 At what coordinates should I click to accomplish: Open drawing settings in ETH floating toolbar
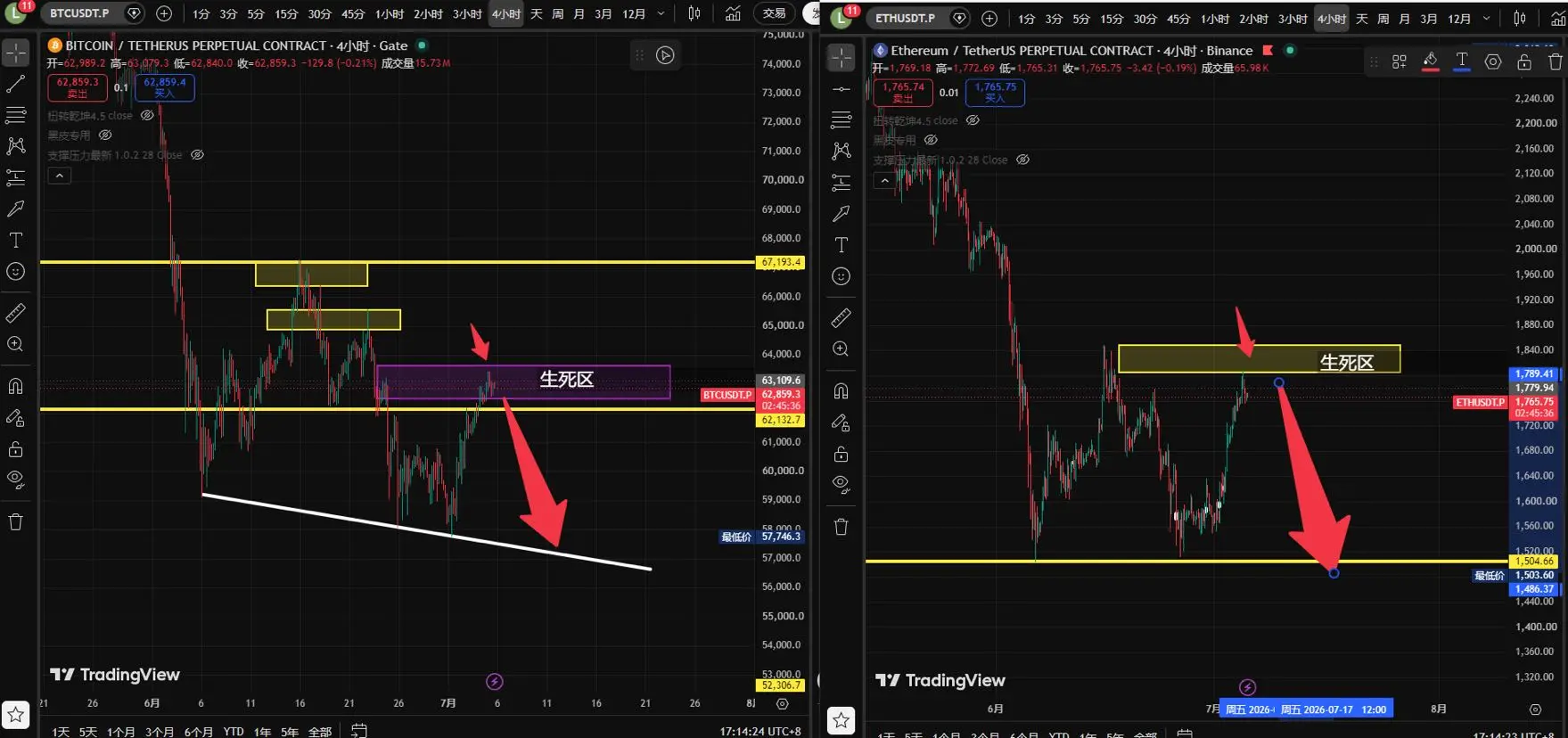(x=1493, y=61)
